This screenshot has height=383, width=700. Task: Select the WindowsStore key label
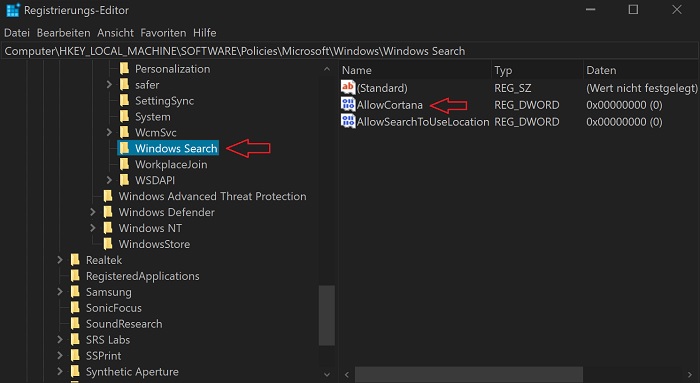(x=154, y=244)
